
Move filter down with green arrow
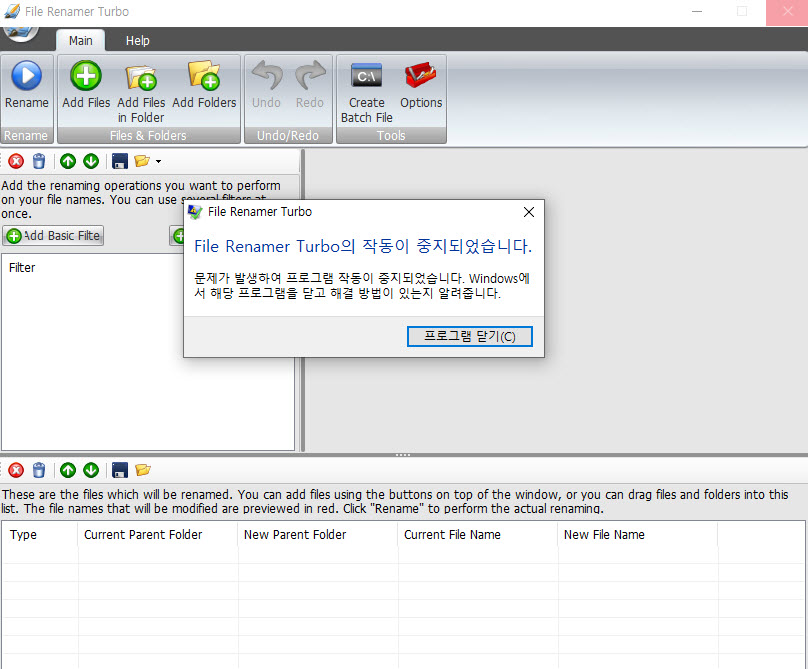click(x=91, y=161)
